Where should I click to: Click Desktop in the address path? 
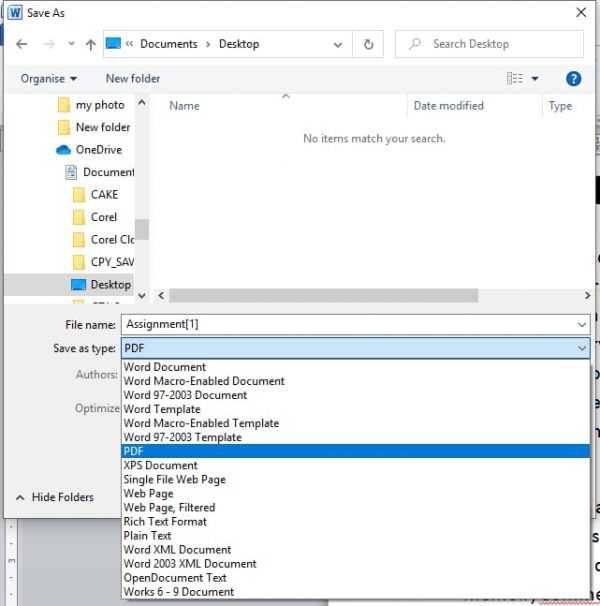click(x=239, y=44)
